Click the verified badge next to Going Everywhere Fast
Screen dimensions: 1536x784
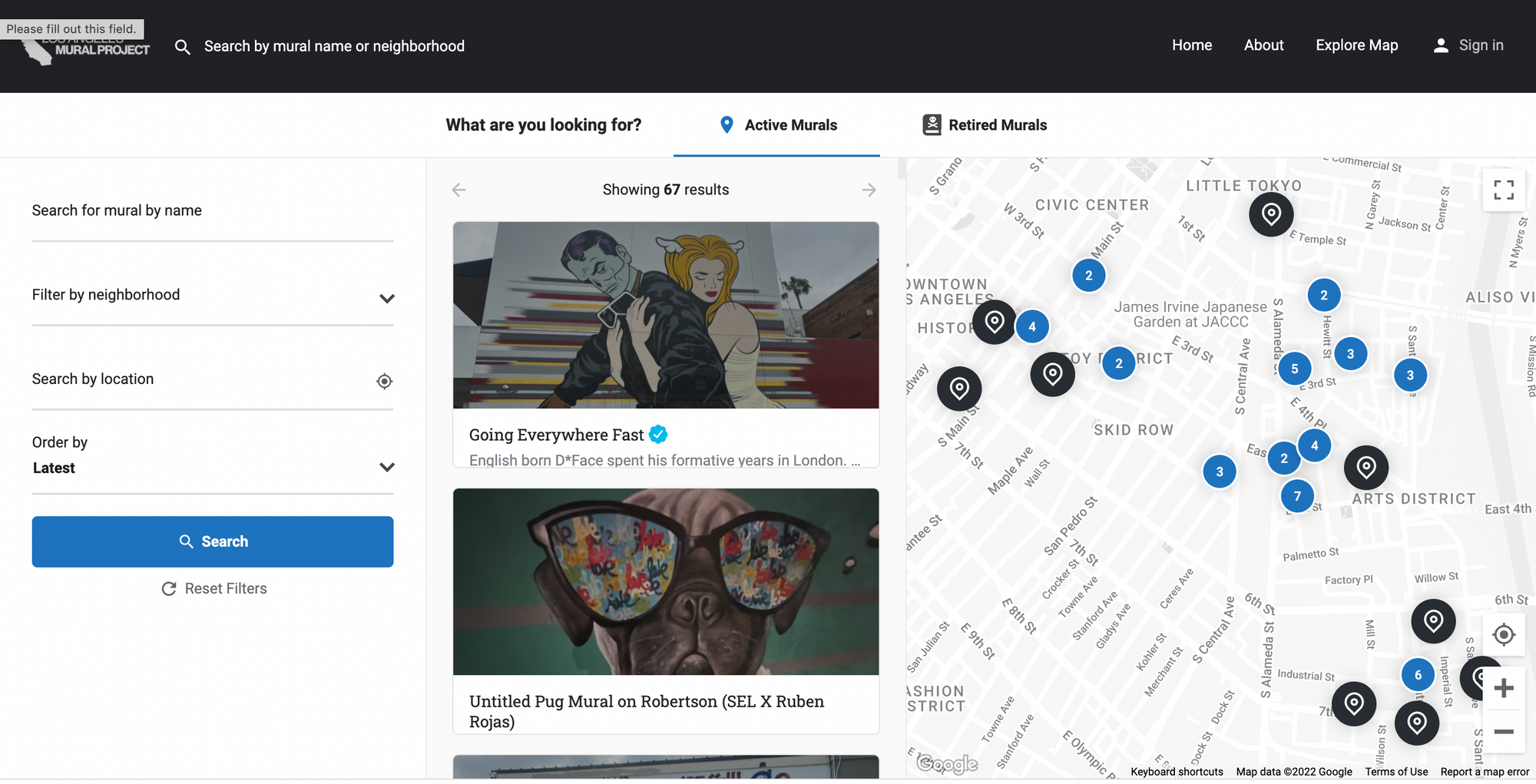click(658, 435)
